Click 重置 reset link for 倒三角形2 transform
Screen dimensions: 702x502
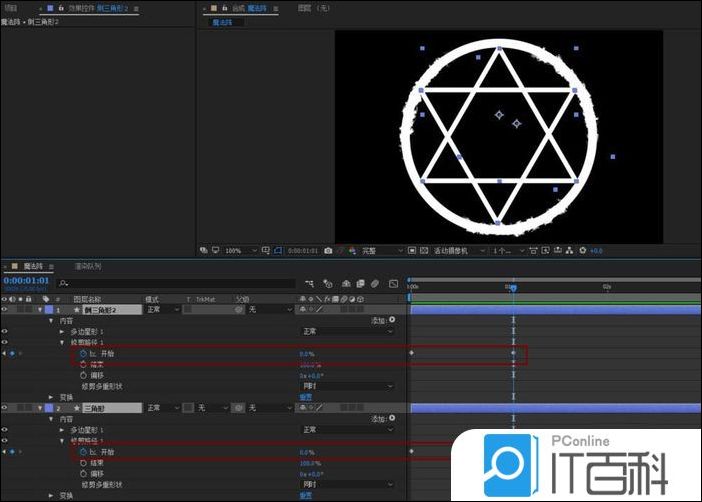[306, 397]
